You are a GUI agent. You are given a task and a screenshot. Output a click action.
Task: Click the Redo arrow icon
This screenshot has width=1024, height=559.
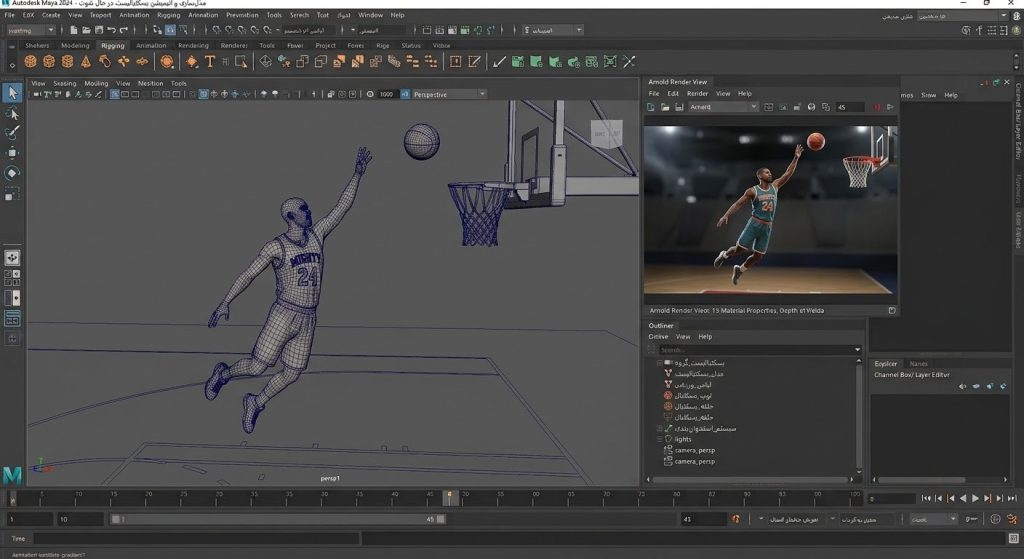(123, 30)
